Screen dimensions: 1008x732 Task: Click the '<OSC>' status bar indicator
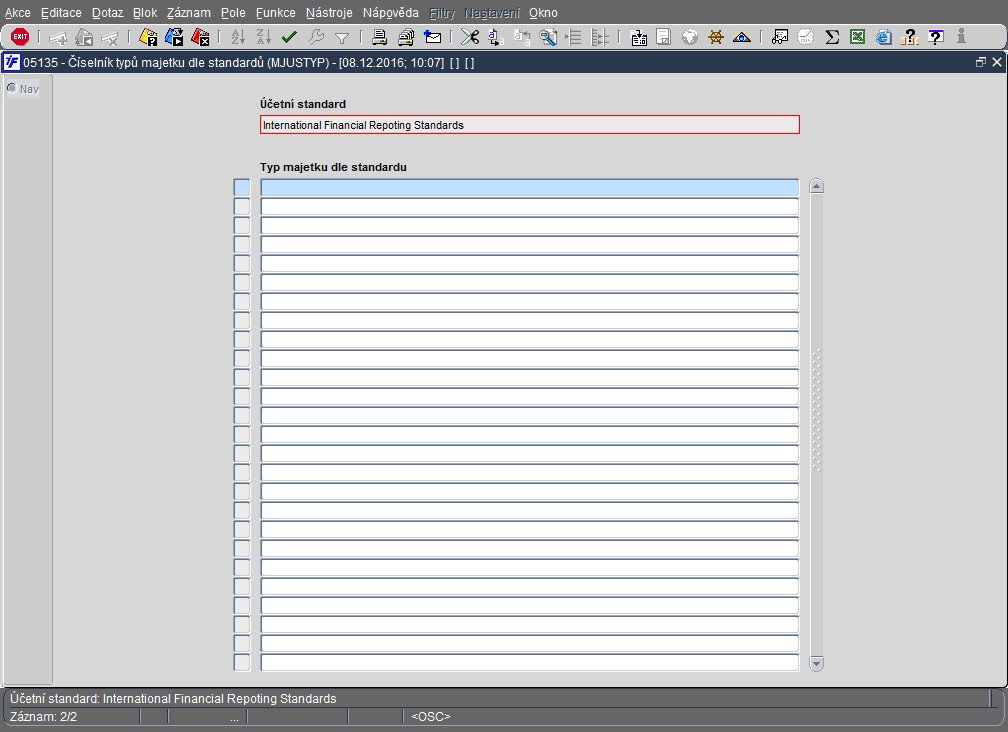click(x=431, y=717)
